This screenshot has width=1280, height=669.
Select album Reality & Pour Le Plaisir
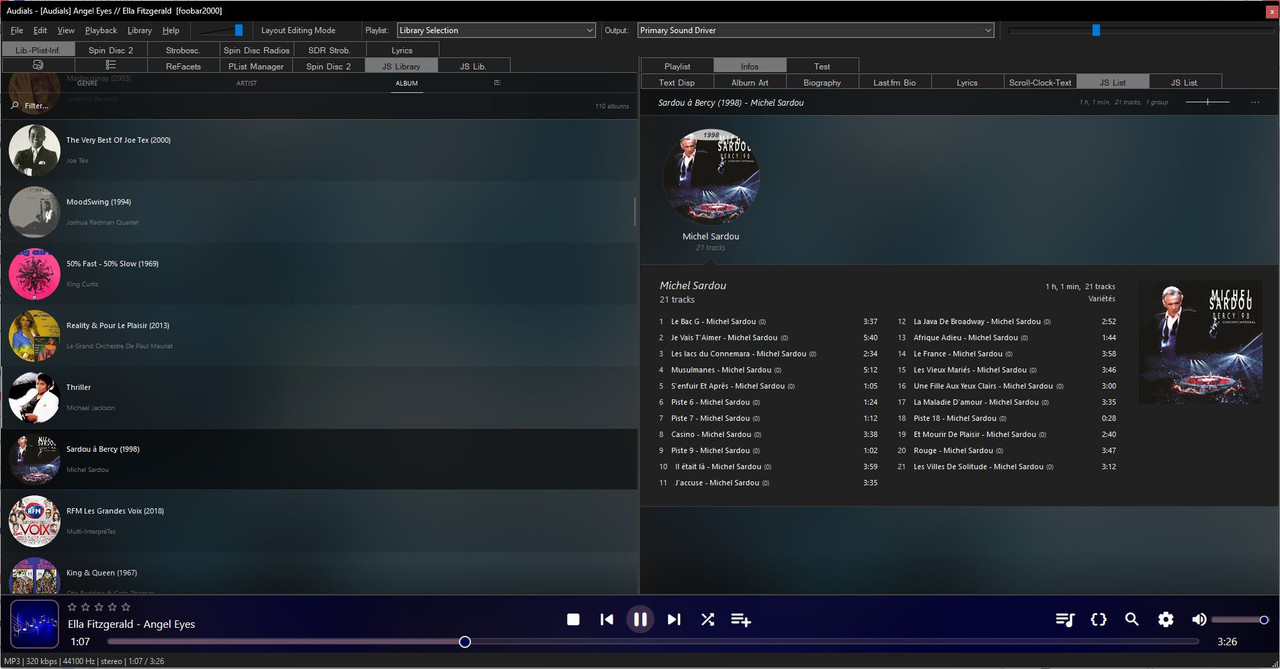click(x=319, y=336)
